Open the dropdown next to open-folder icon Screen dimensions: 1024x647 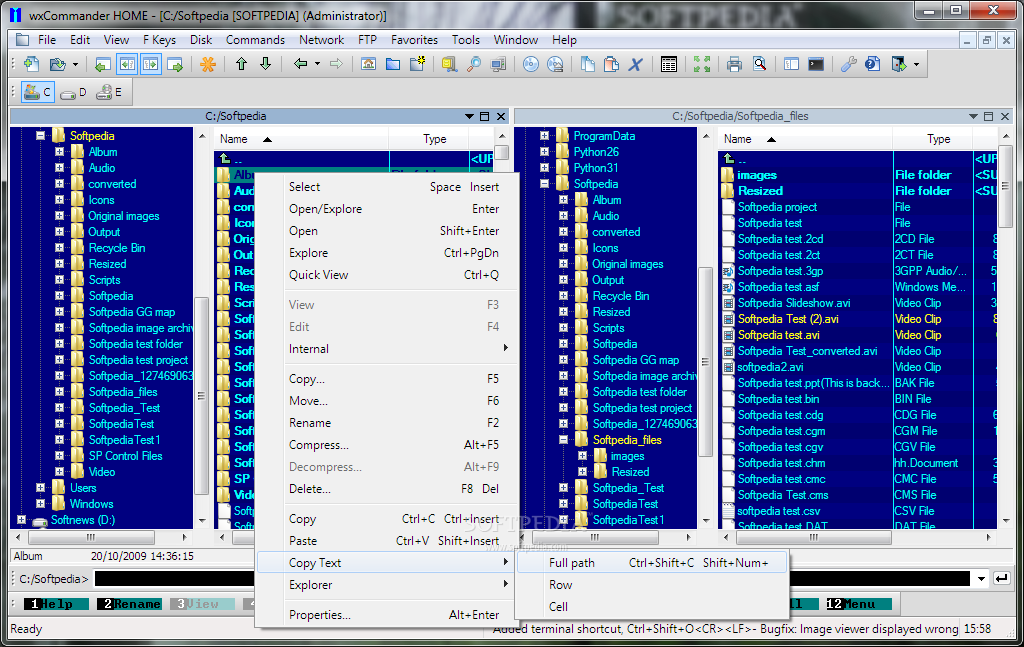(x=75, y=64)
